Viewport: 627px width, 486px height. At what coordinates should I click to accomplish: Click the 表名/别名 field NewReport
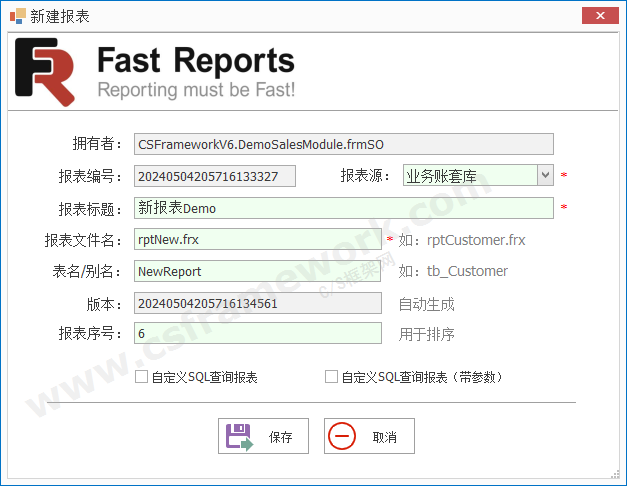257,271
